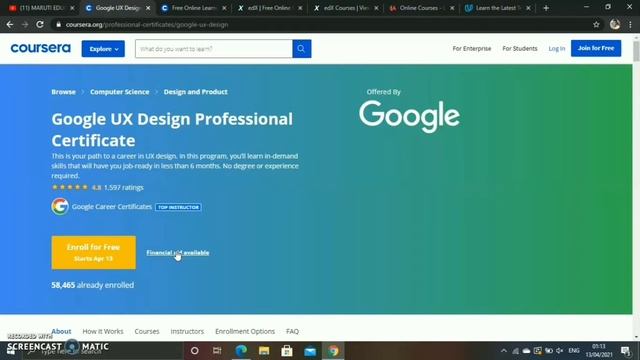This screenshot has width=640, height=360.
Task: Click the Coursera logo
Action: (x=40, y=48)
